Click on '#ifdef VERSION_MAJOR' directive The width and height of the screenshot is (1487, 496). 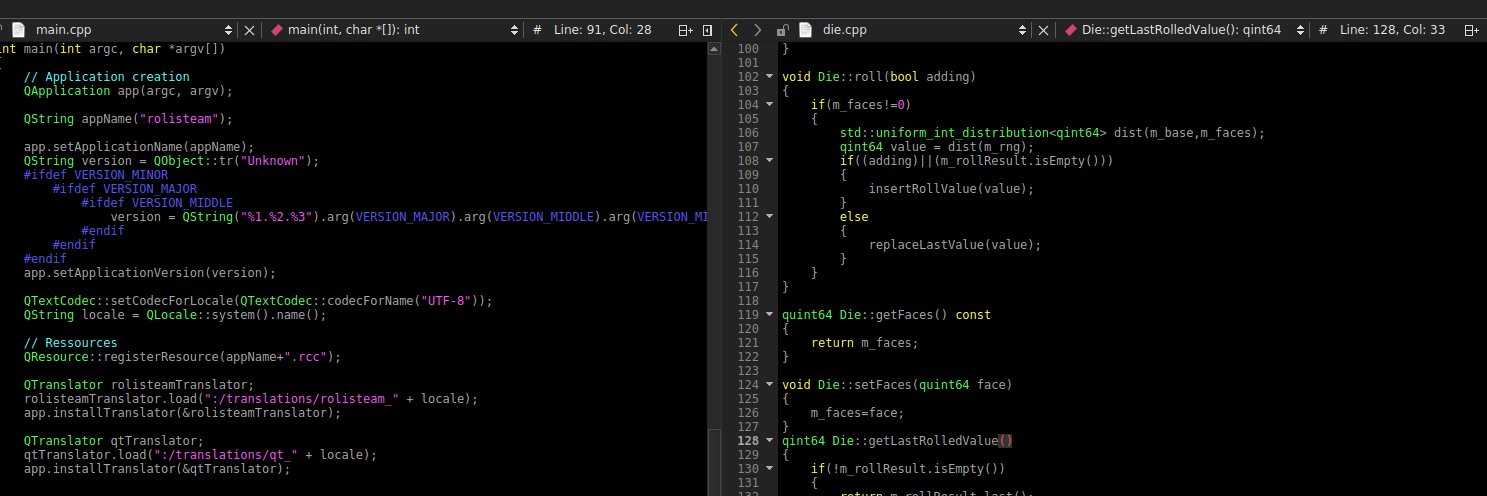point(125,189)
